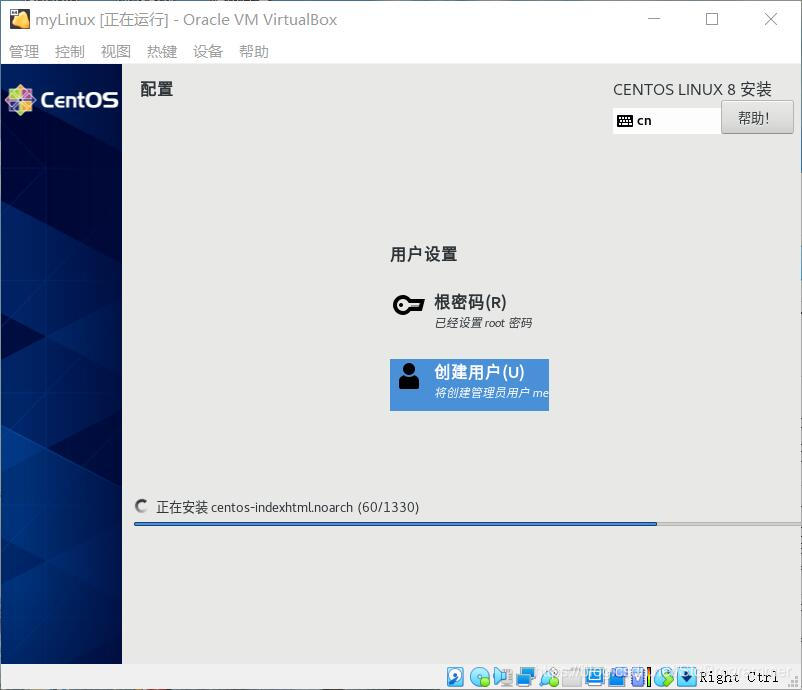Viewport: 802px width, 690px height.
Task: Click the network adapters status icon
Action: coord(526,677)
